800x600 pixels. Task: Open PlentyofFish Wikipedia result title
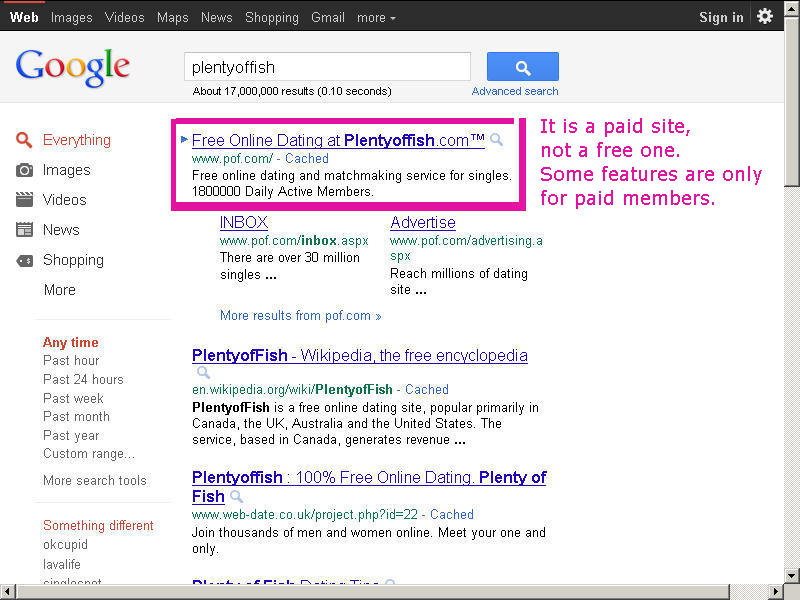click(x=360, y=355)
